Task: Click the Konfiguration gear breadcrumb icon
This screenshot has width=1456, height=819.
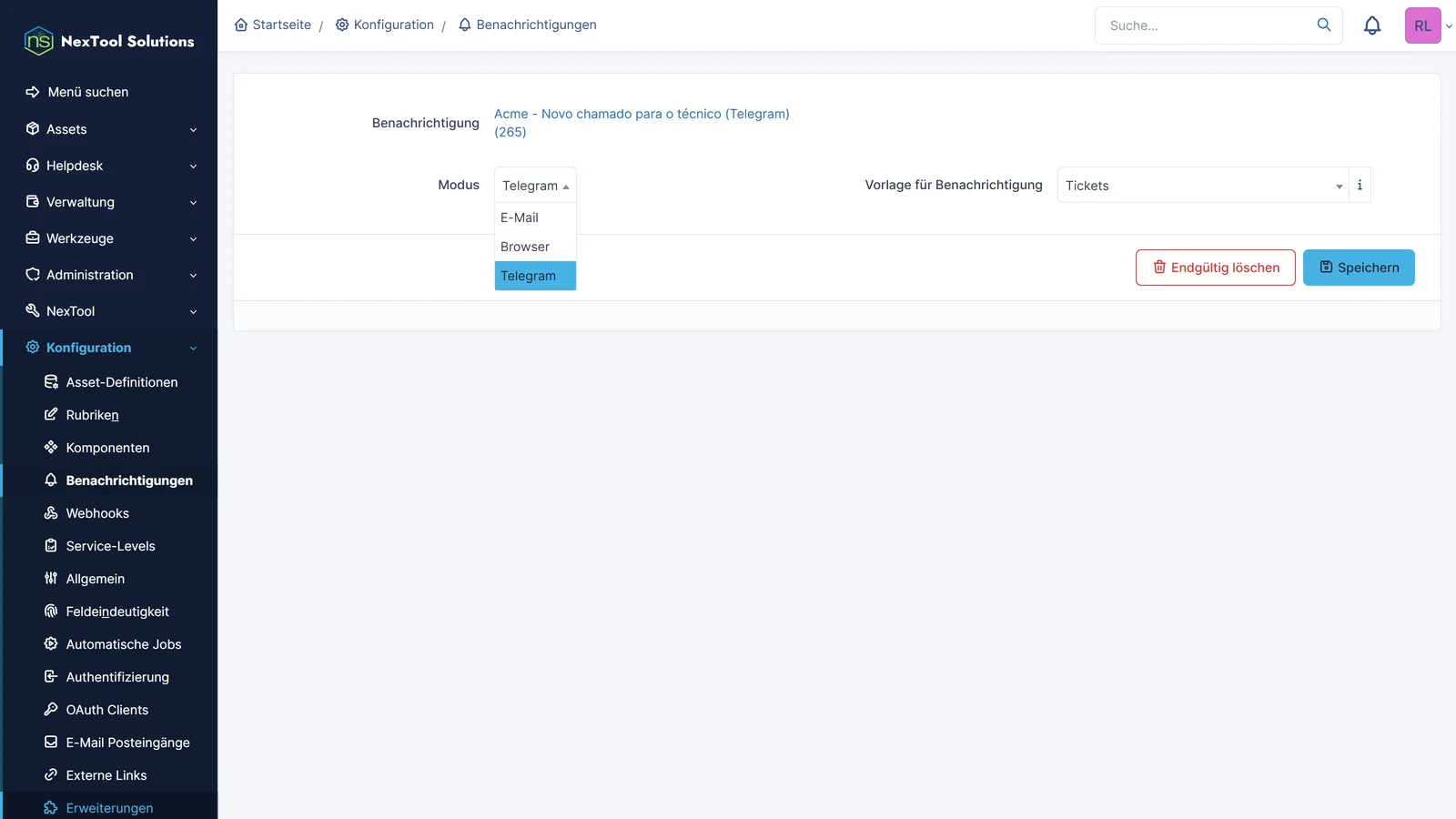Action: coord(342,25)
